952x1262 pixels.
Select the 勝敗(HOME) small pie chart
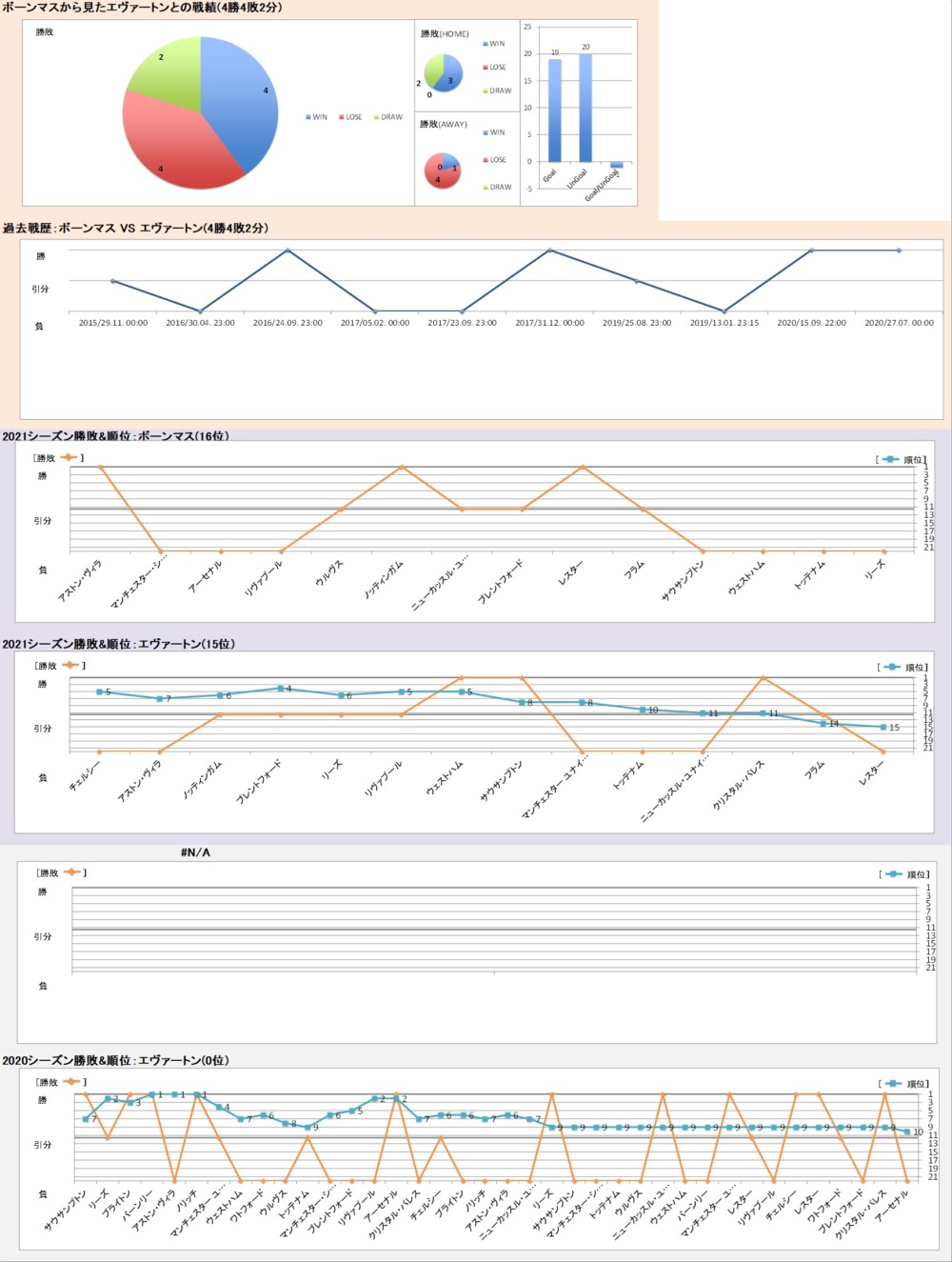[x=444, y=73]
